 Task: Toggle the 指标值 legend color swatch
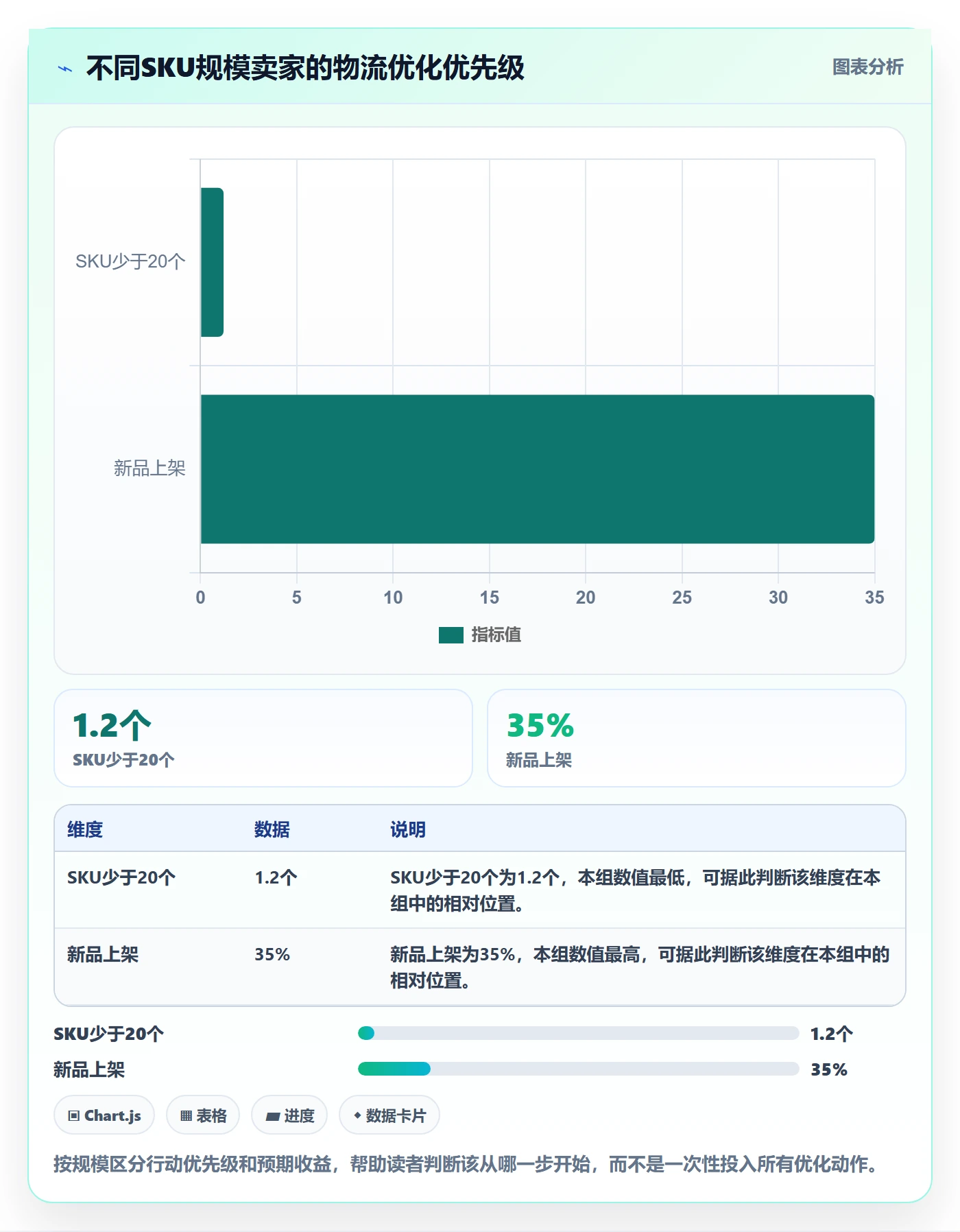tap(451, 635)
